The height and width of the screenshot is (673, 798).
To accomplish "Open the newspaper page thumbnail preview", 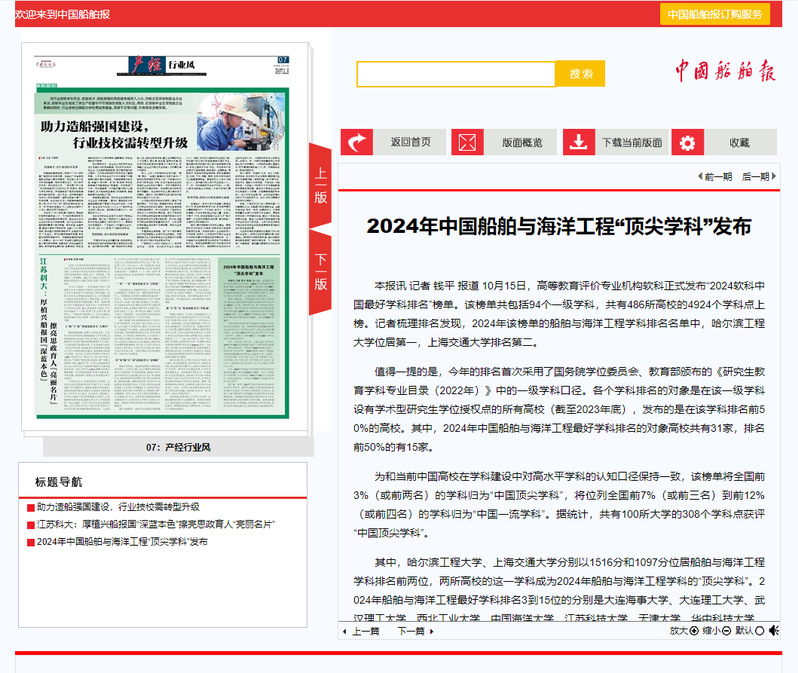I will [x=167, y=240].
